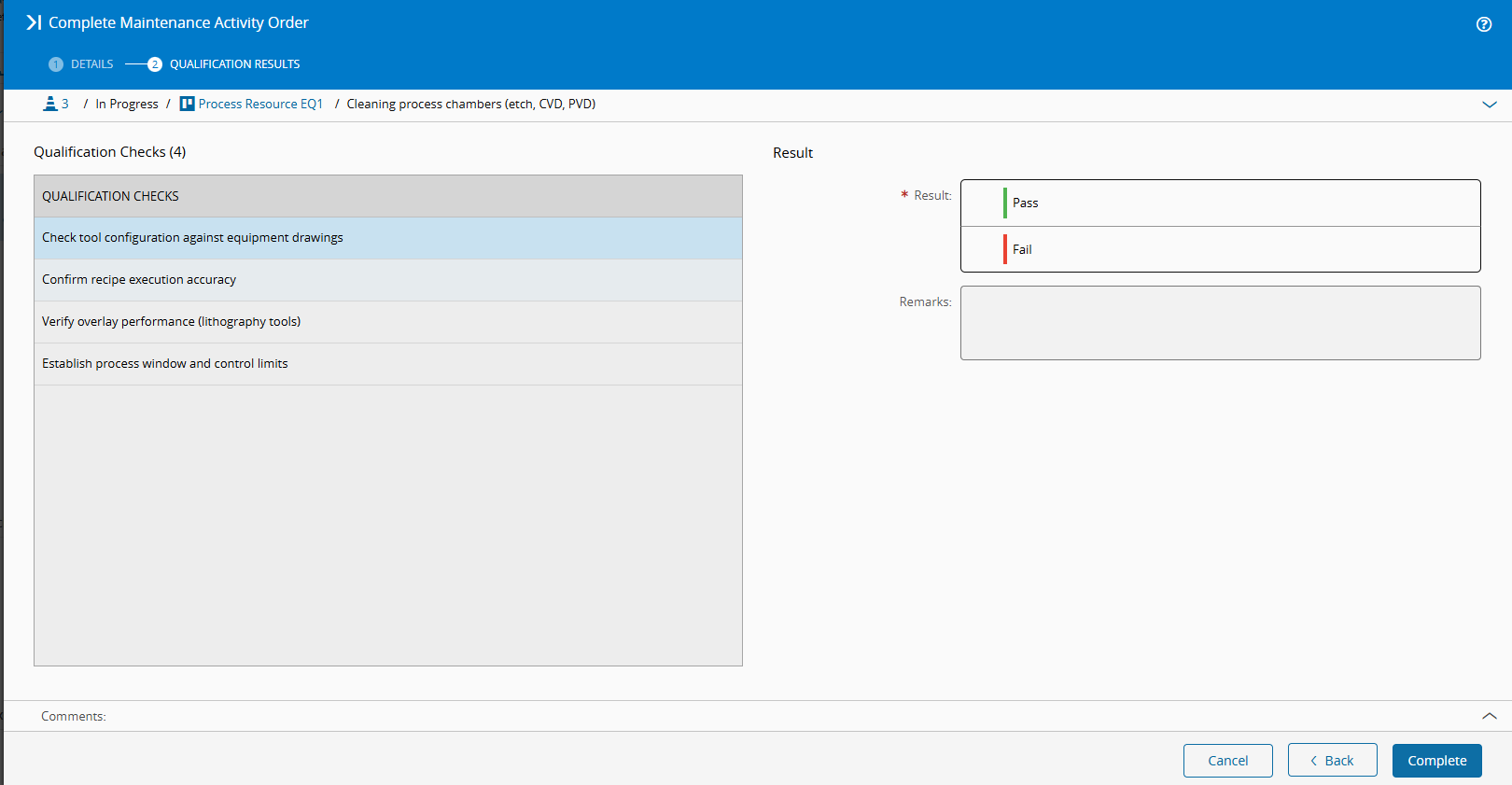Open the Qualification Results step
Image resolution: width=1512 pixels, height=785 pixels.
234,64
